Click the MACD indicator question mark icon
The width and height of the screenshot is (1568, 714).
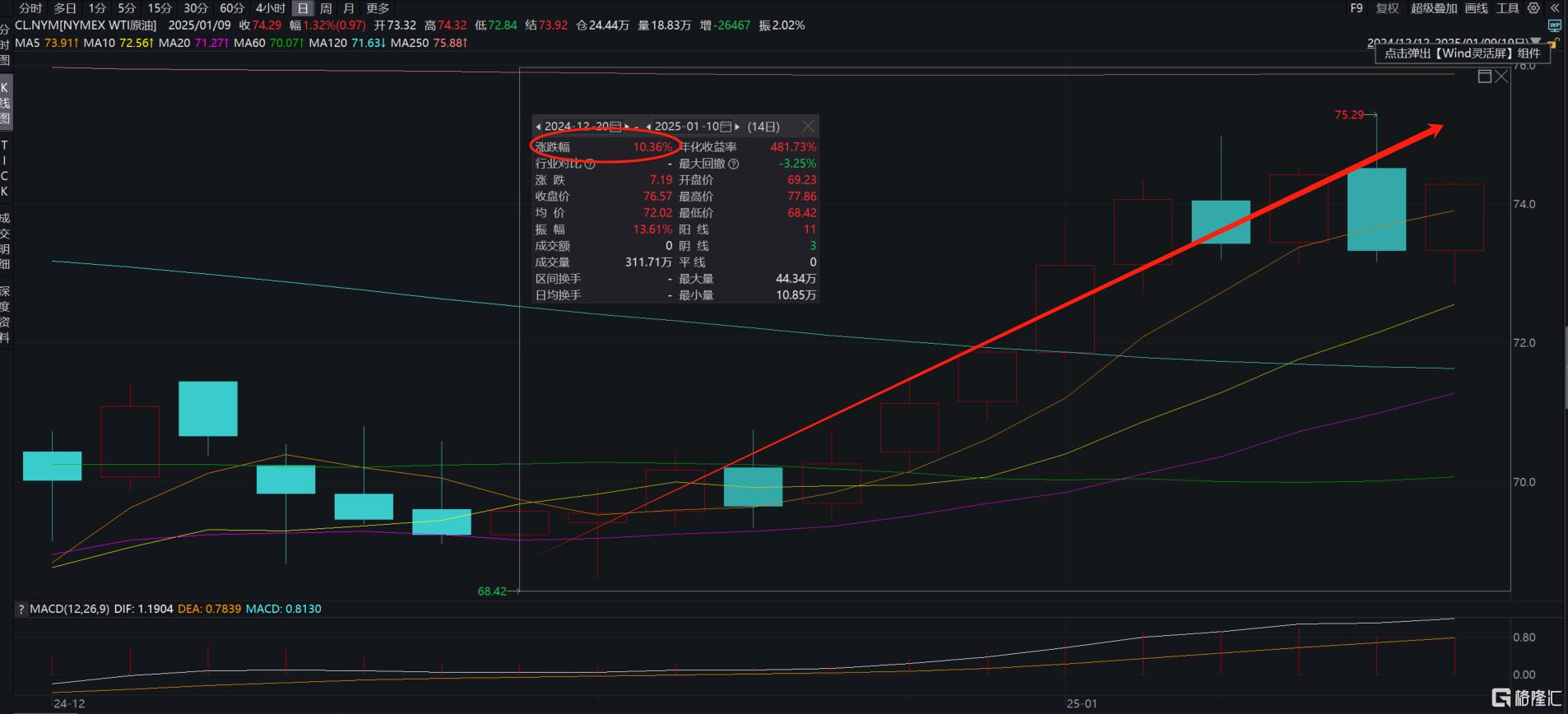click(x=21, y=610)
